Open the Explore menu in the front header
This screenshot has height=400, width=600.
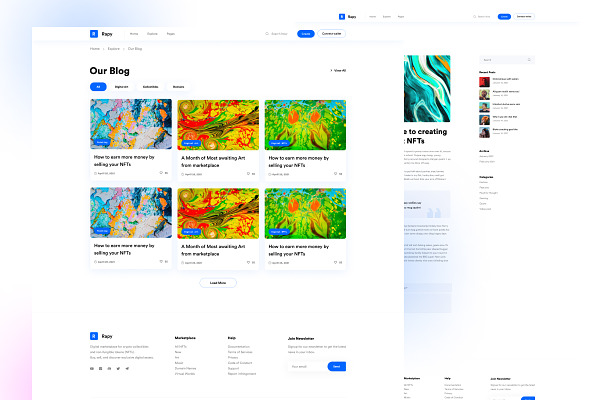point(152,34)
